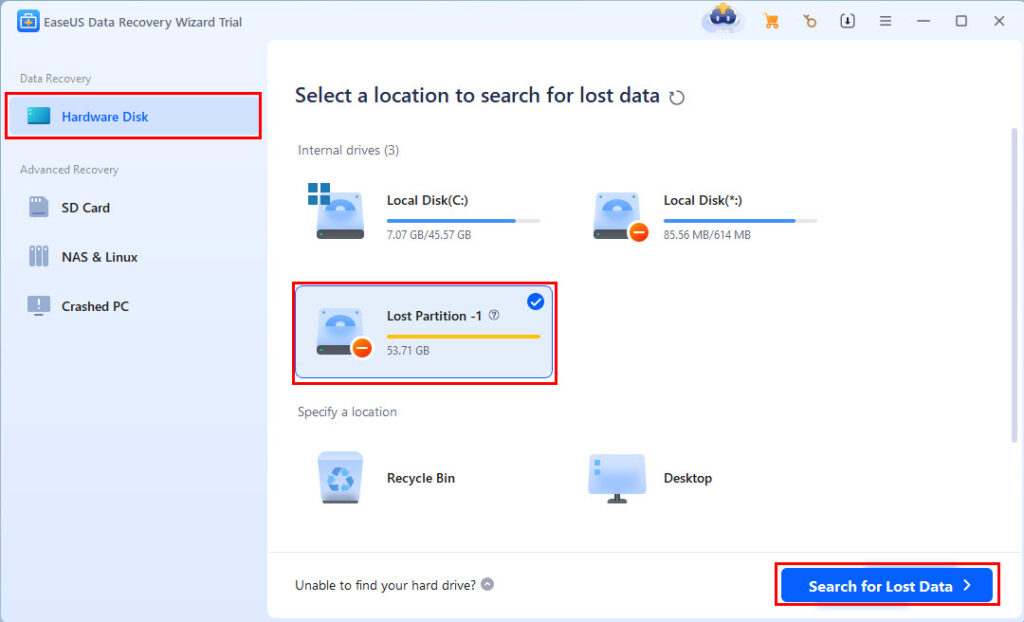
Task: Deselect the Lost Partition -1 checkmark
Action: [x=536, y=301]
